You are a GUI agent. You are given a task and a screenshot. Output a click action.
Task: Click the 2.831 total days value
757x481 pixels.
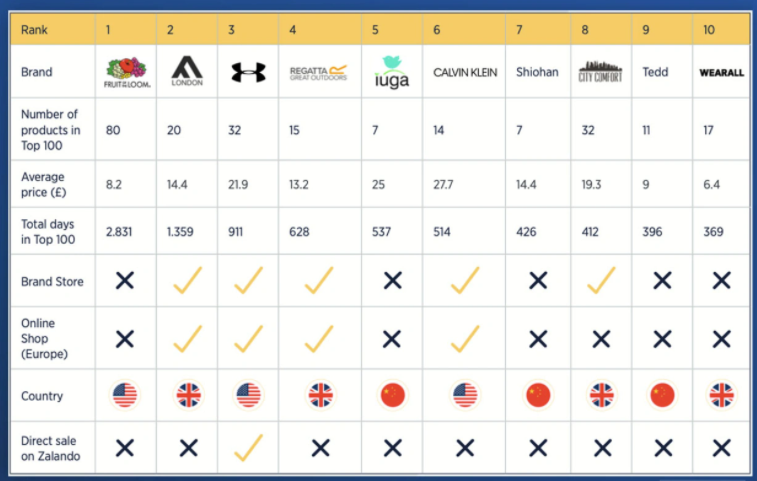point(120,231)
